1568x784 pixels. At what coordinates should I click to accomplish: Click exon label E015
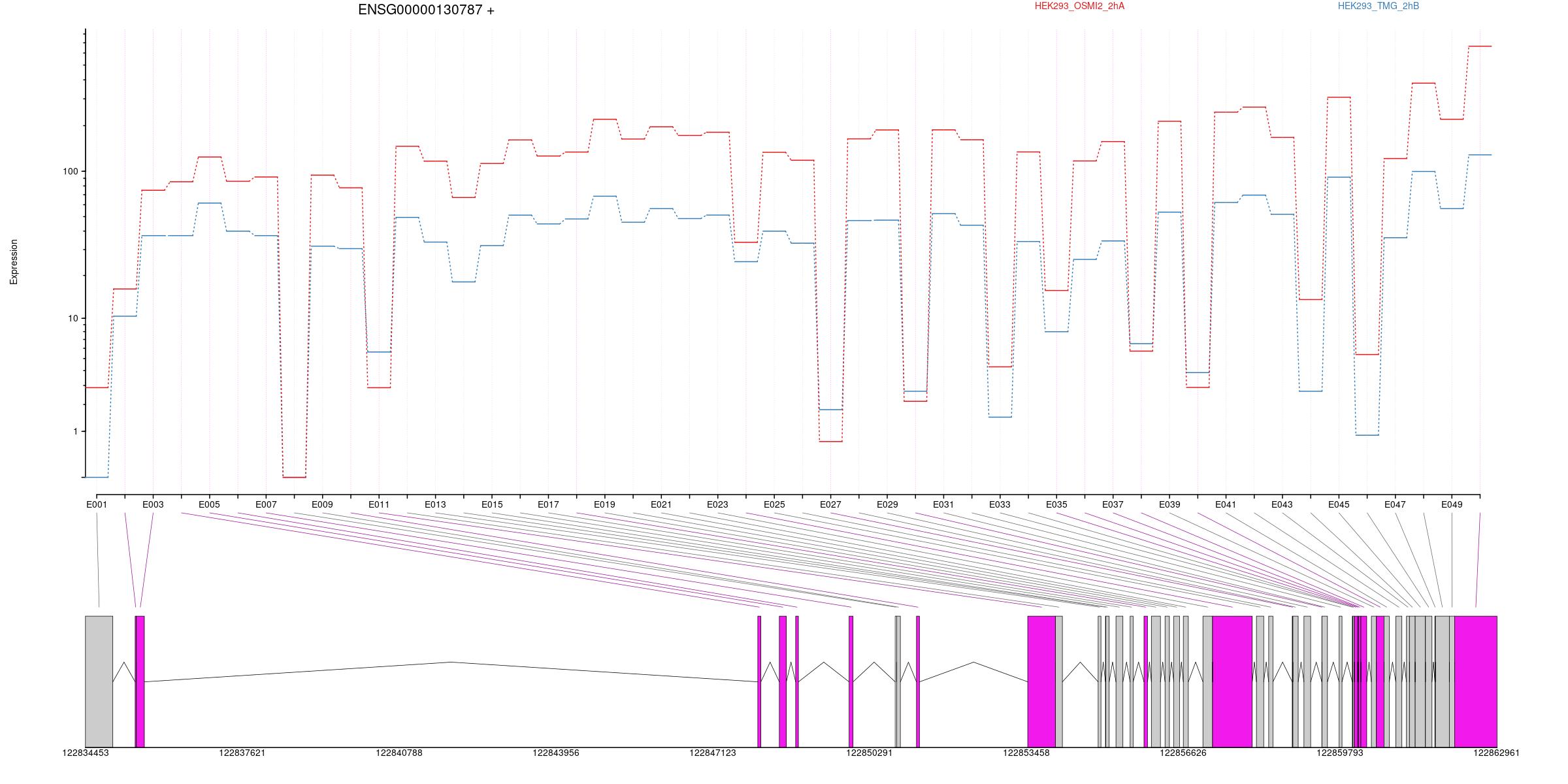tap(492, 505)
